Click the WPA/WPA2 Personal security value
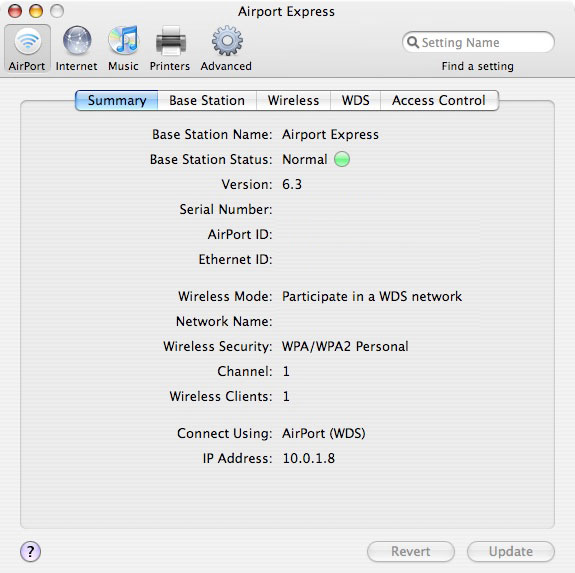The image size is (575, 573). point(345,346)
